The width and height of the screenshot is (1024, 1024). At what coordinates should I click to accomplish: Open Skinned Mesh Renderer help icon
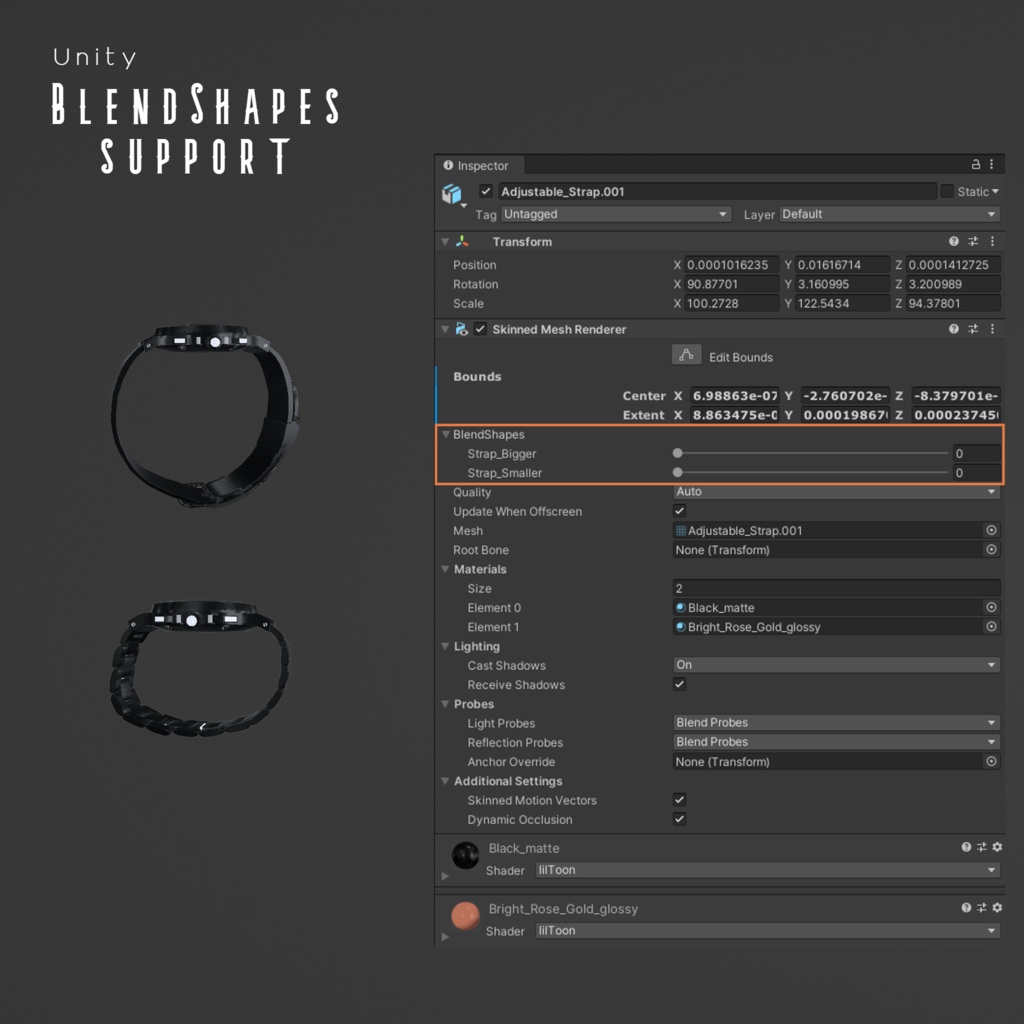click(x=953, y=329)
